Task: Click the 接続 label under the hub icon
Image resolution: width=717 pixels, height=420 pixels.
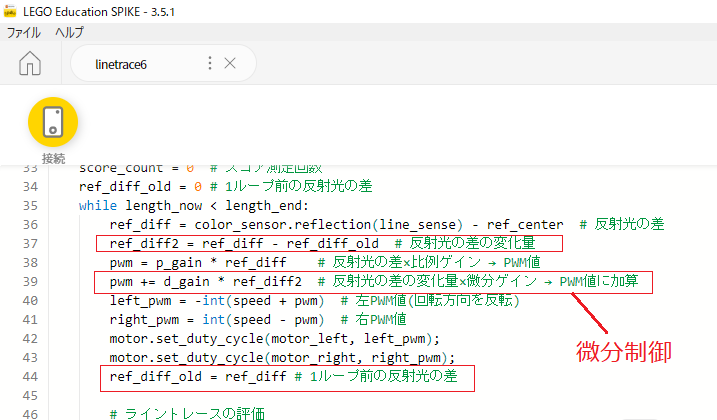Action: pos(53,158)
